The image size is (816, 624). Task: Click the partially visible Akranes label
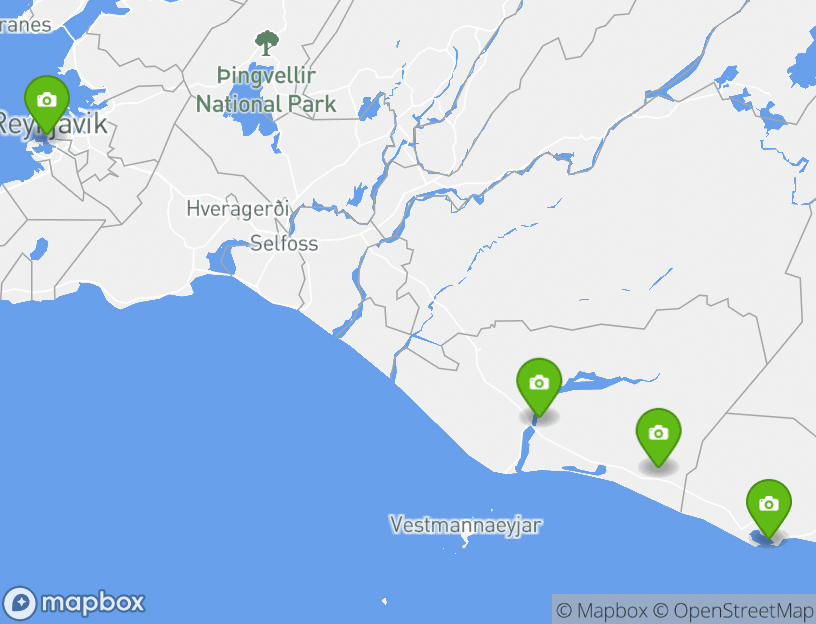(26, 24)
